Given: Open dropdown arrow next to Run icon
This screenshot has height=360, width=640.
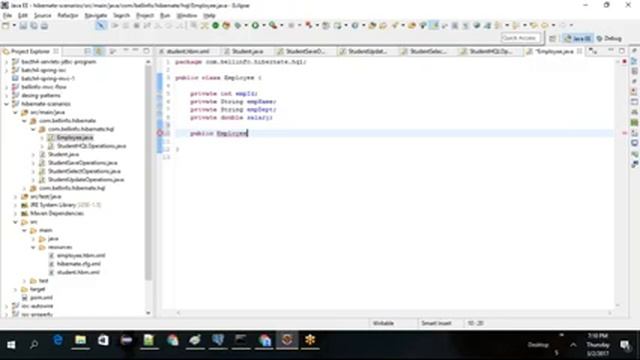Looking at the screenshot, I should click(264, 26).
